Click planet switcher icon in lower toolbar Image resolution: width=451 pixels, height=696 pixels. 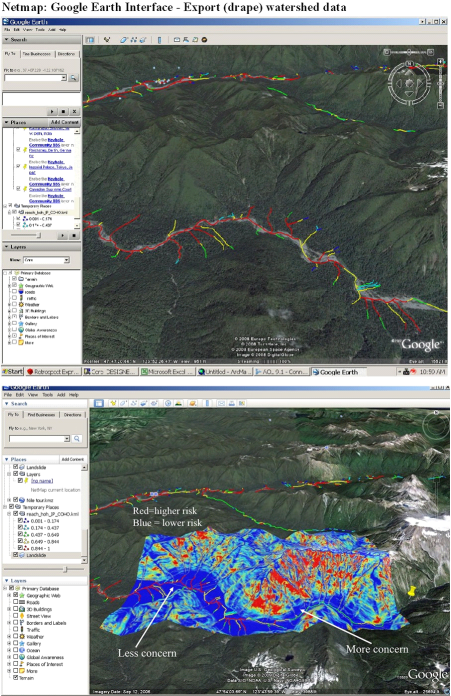point(193,403)
